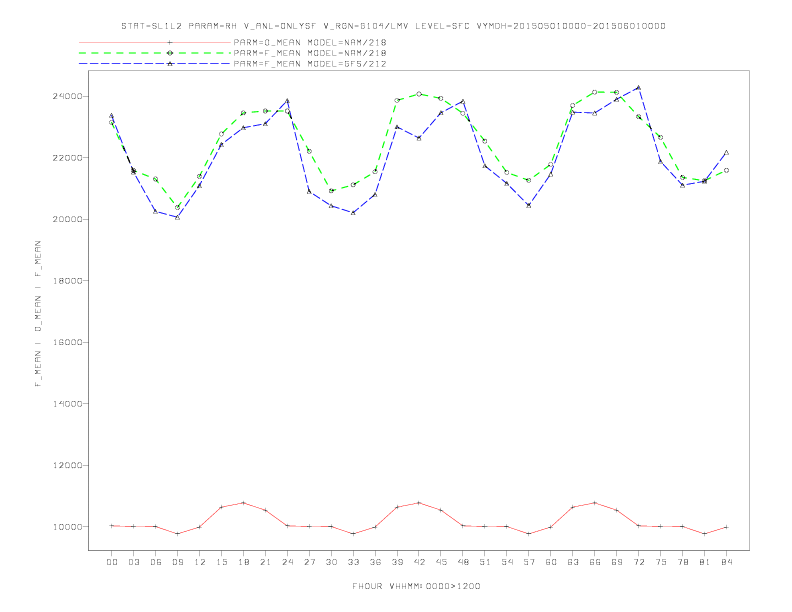Click x-axis tick label 51
The height and width of the screenshot is (612, 792).
pyautogui.click(x=485, y=562)
